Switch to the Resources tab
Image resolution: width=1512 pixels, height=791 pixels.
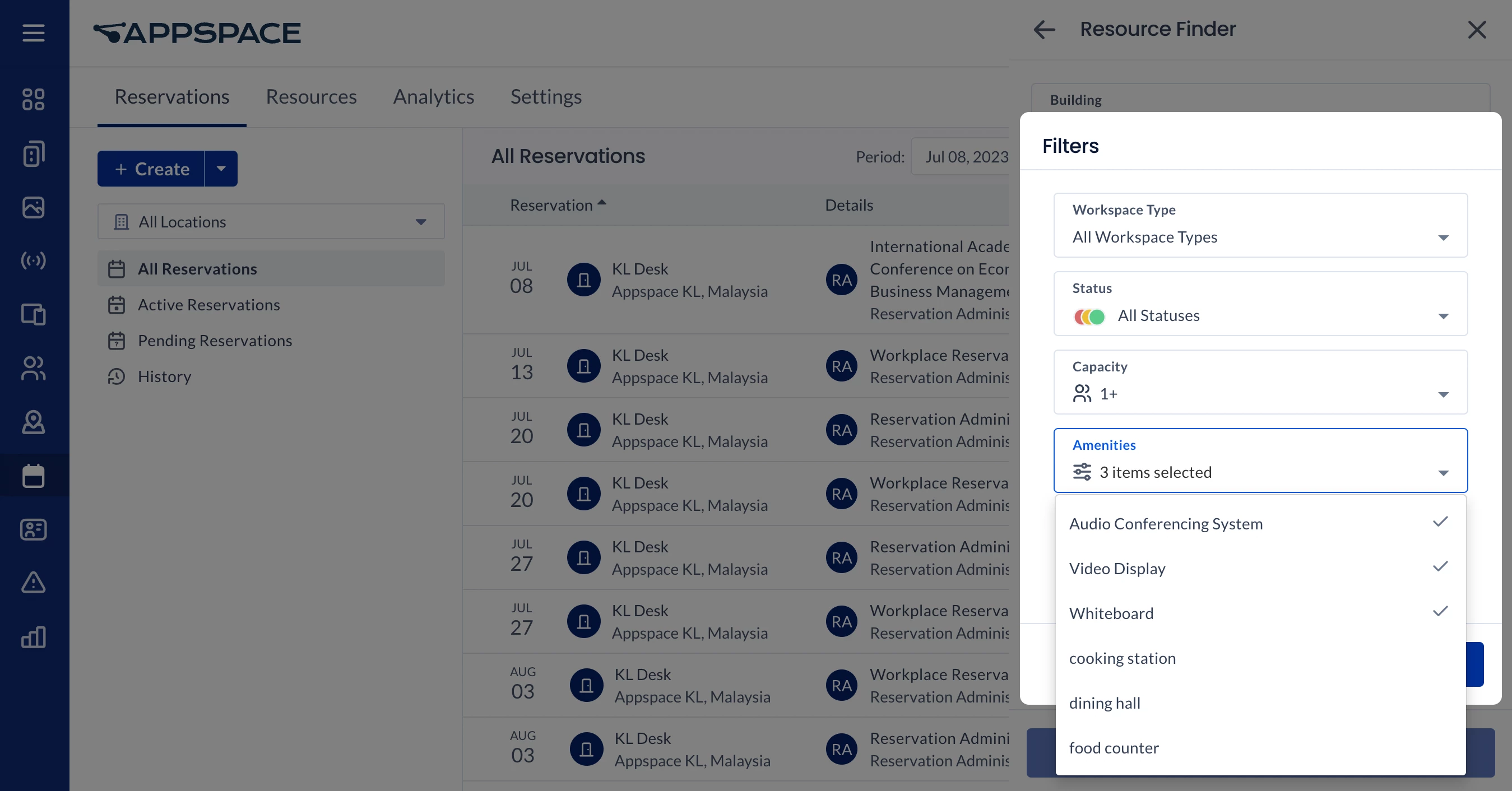(311, 97)
